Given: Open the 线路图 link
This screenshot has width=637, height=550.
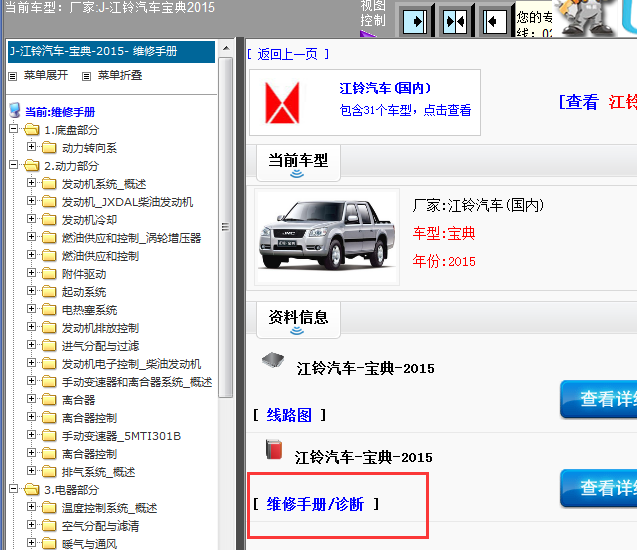Looking at the screenshot, I should click(289, 415).
